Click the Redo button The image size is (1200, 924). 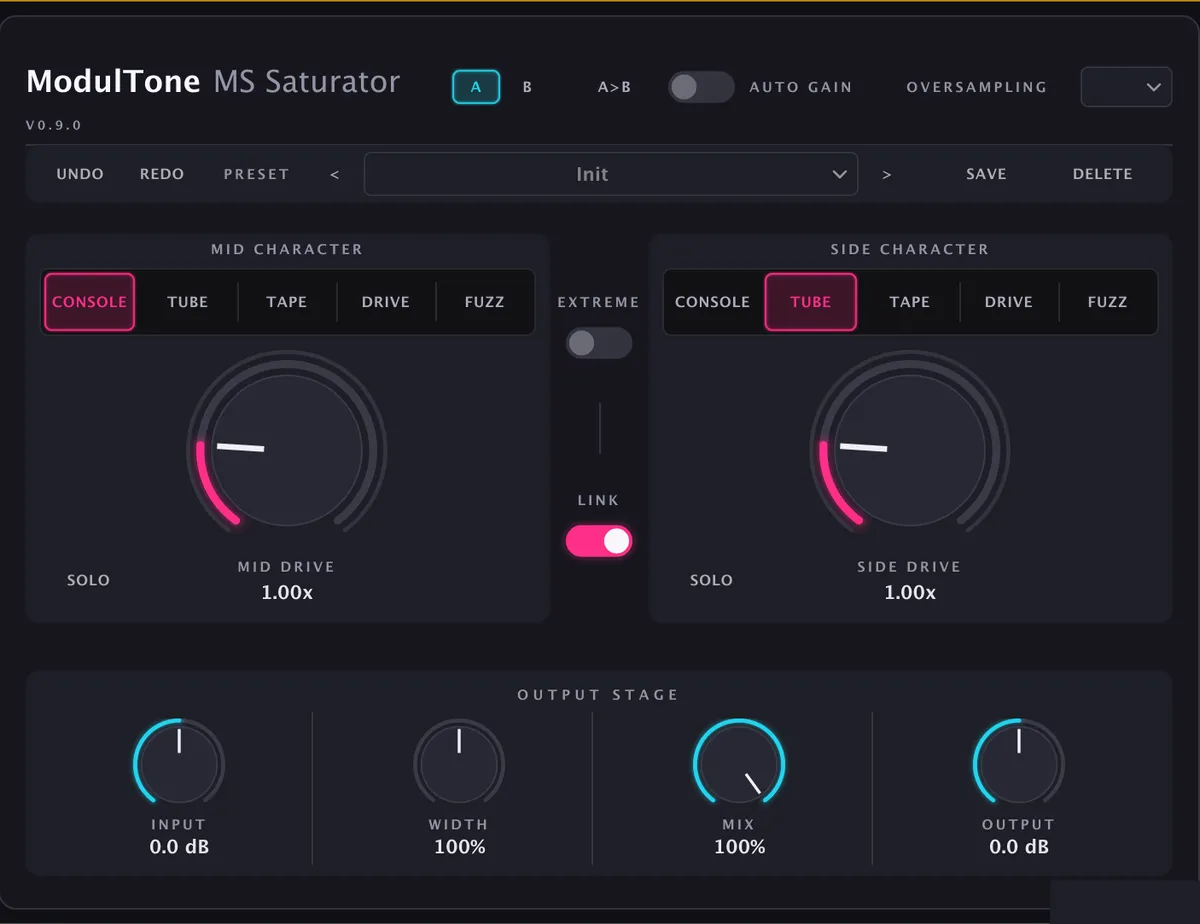(162, 174)
